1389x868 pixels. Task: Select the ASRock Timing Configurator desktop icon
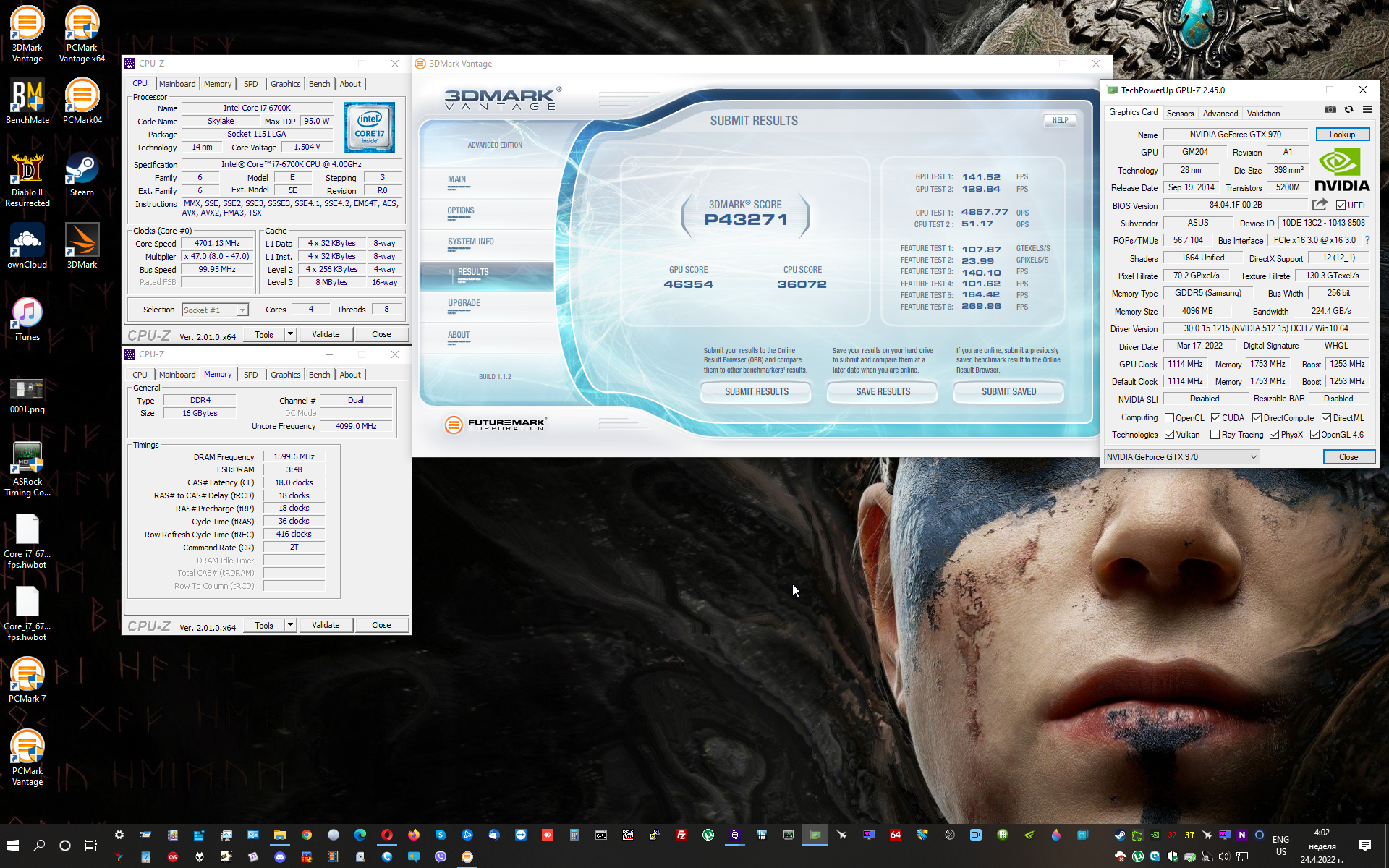pos(27,469)
